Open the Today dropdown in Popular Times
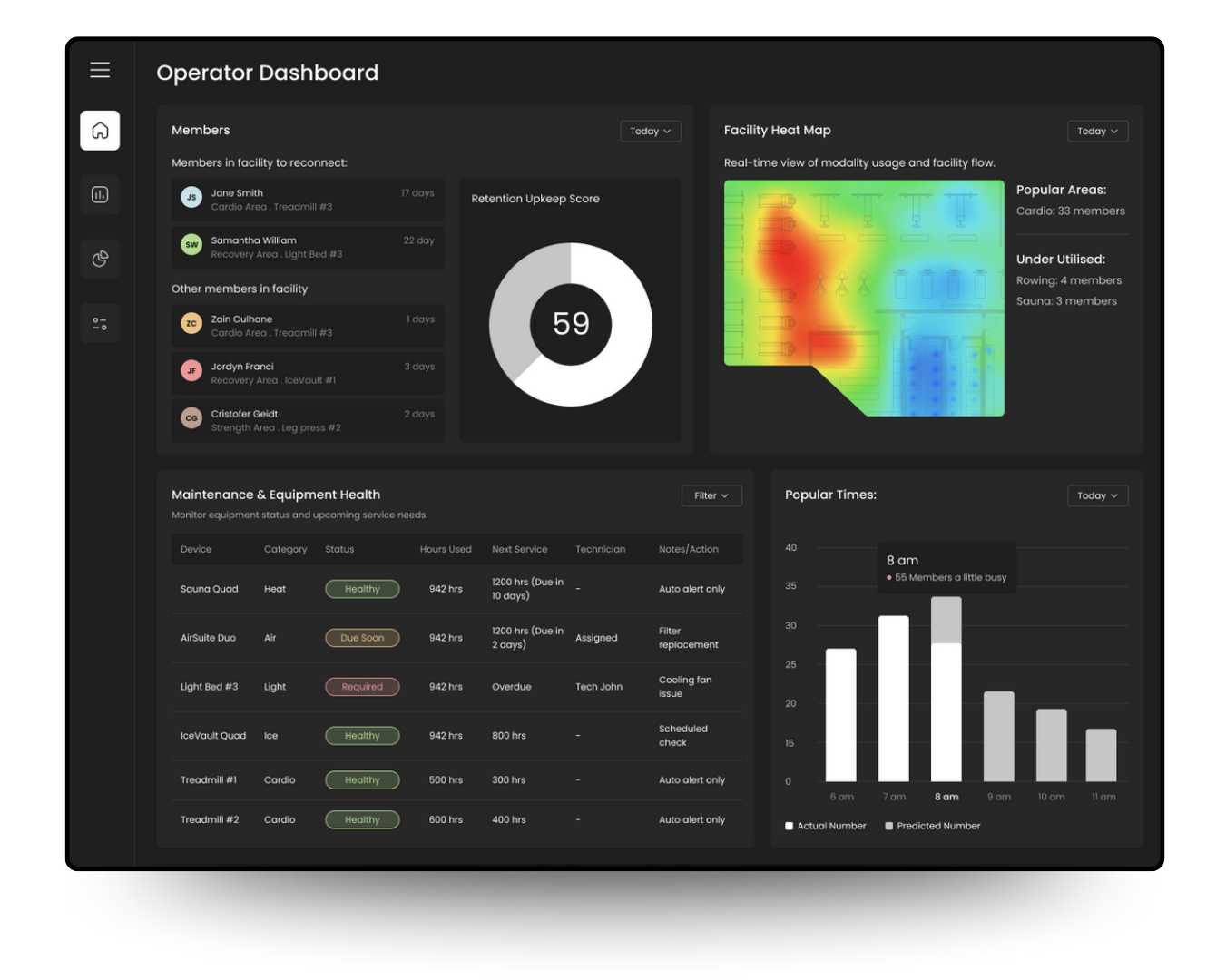The height and width of the screenshot is (980, 1226). (1098, 495)
